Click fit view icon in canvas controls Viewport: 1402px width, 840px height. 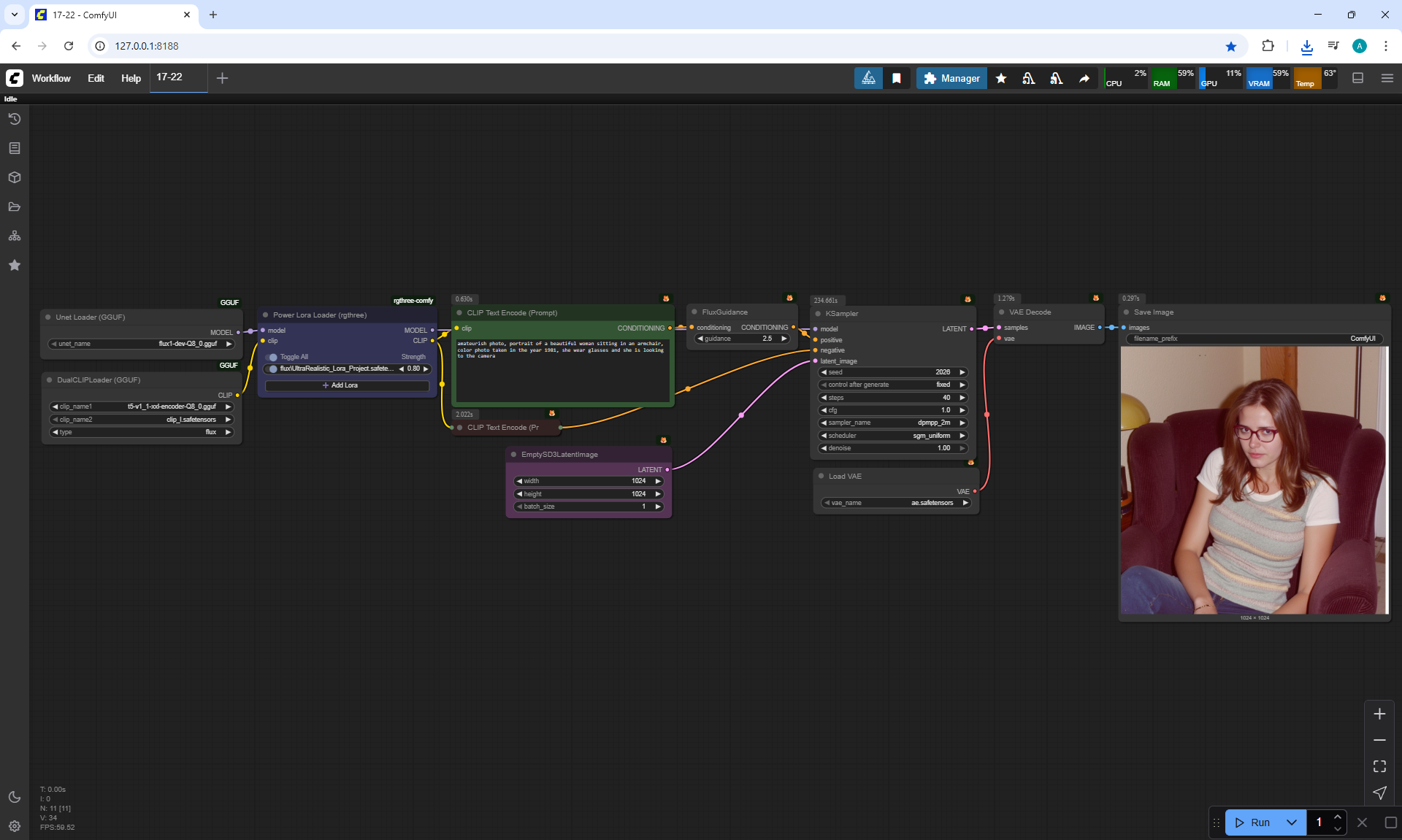coord(1379,766)
